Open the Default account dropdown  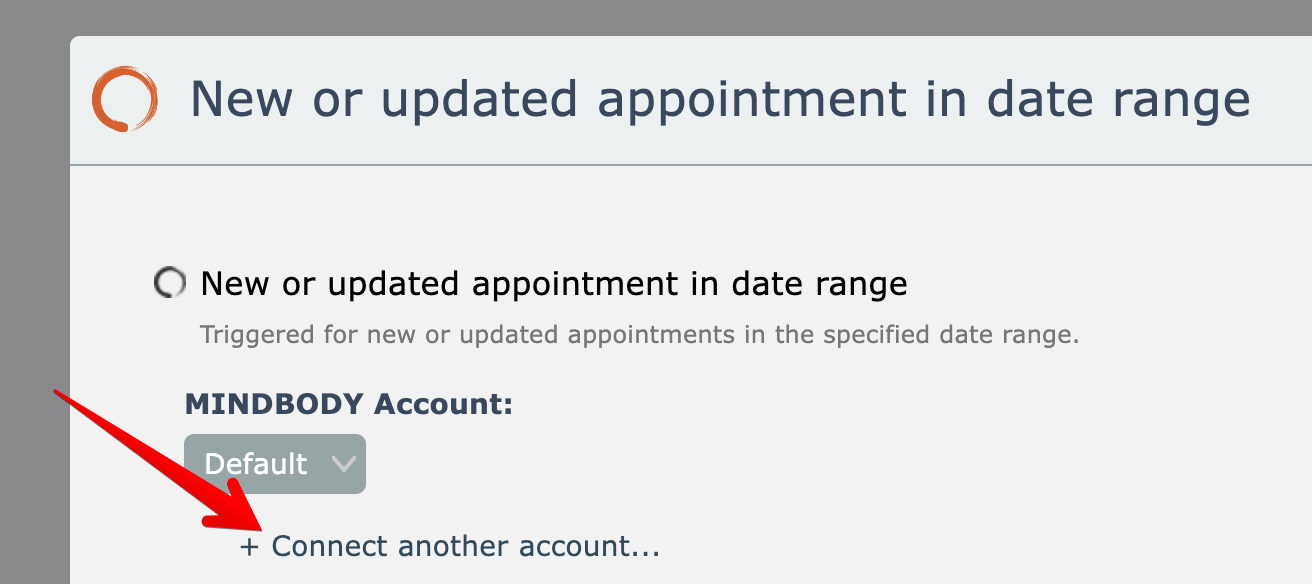point(275,464)
